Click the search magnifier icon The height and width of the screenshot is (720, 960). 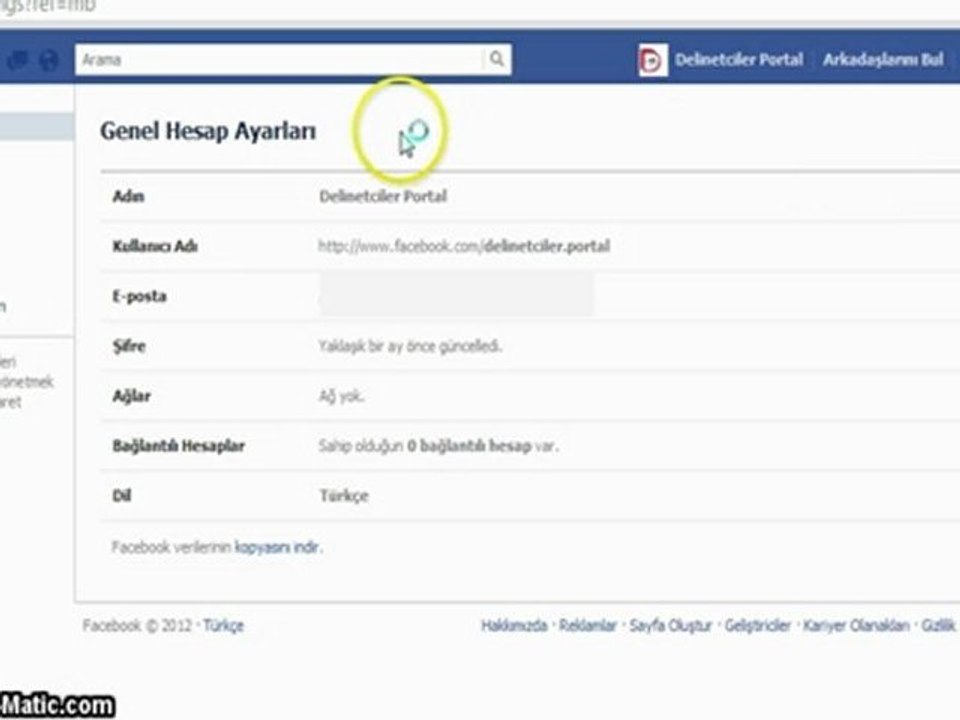497,59
